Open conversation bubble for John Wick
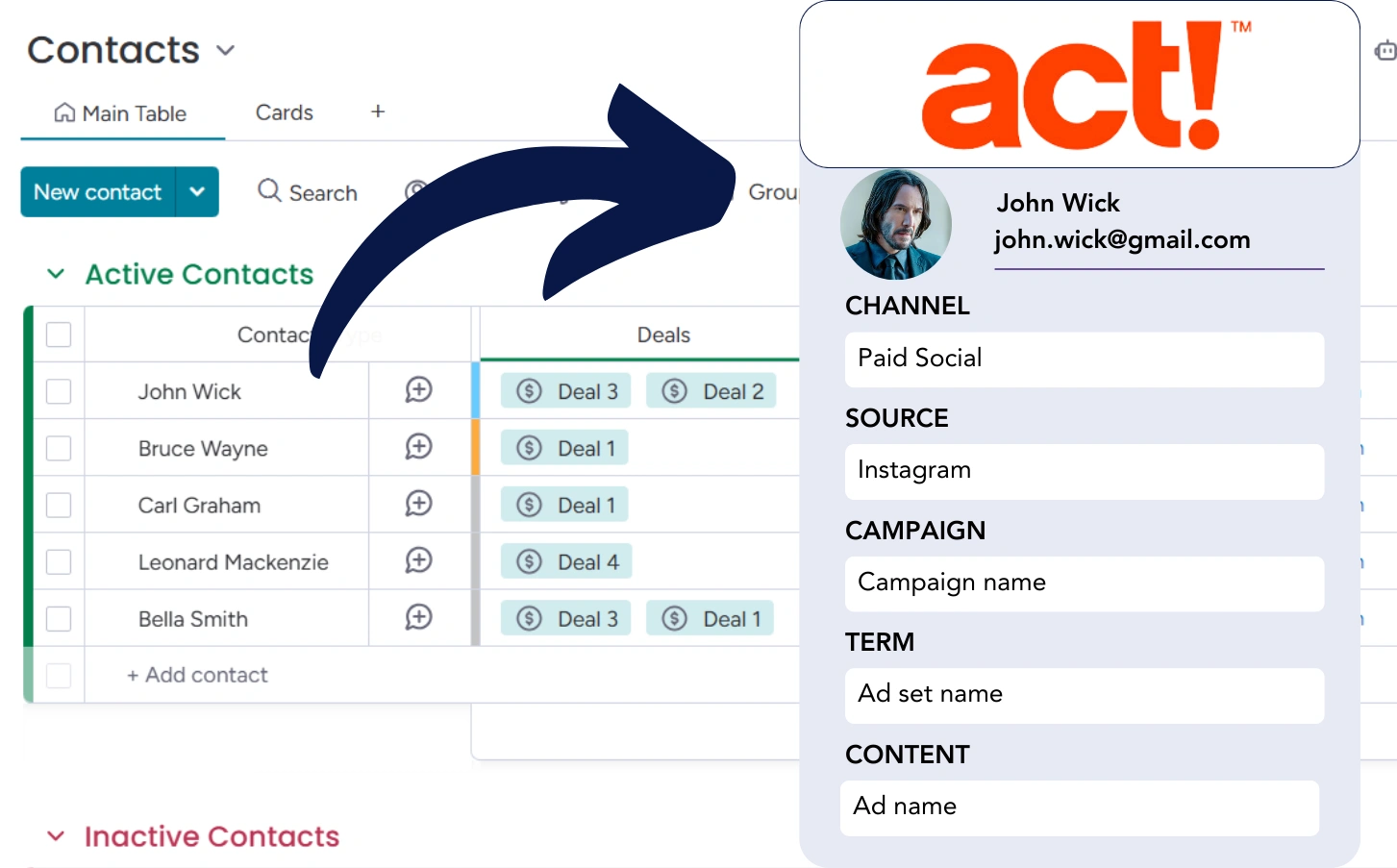 coord(418,390)
